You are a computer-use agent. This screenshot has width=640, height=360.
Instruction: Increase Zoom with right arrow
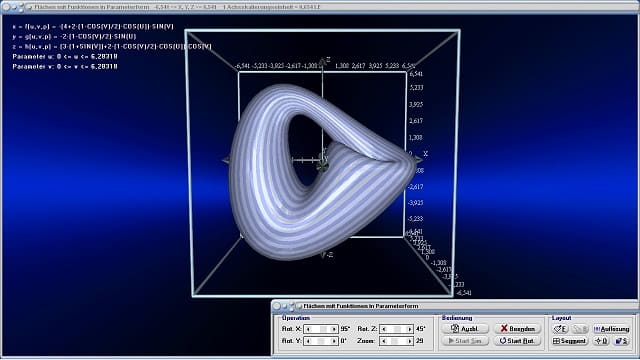click(x=409, y=341)
